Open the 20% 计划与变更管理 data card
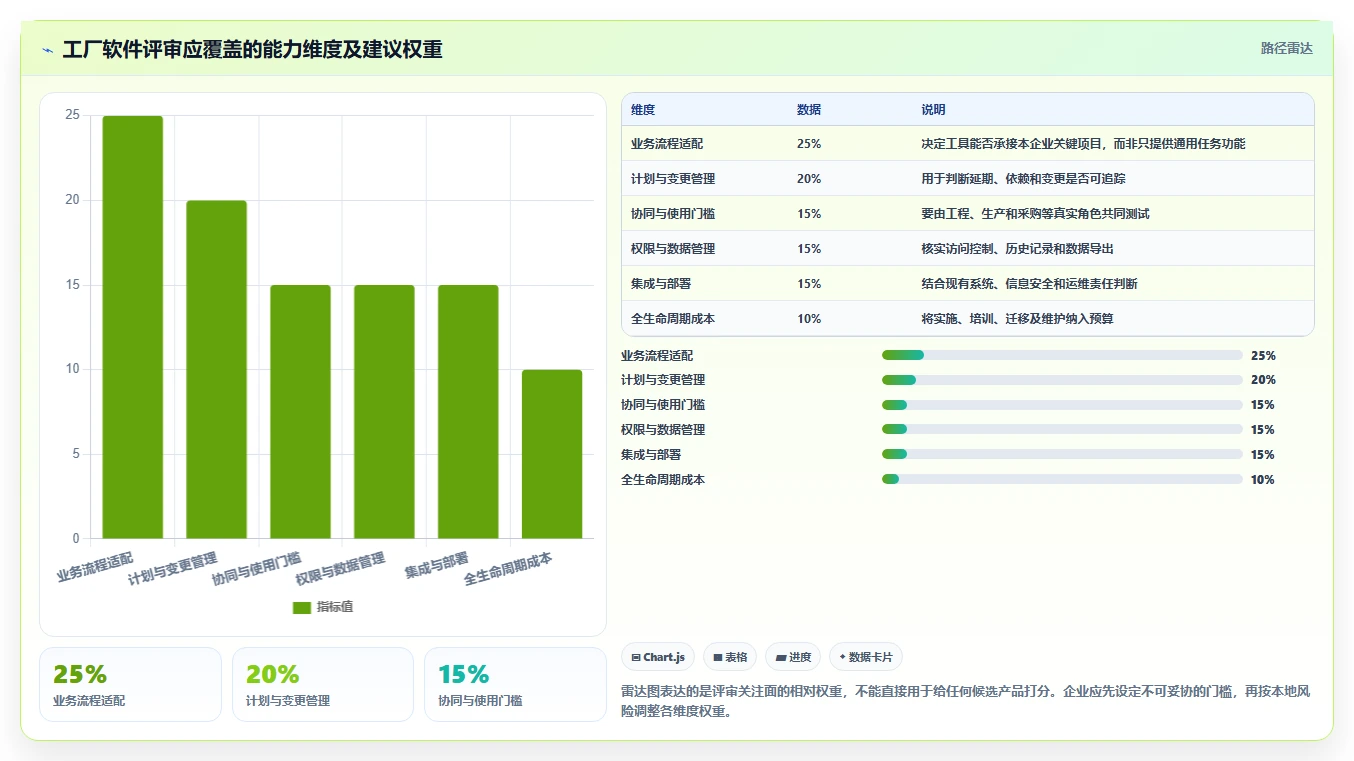Screen dimensions: 1354x761 click(323, 684)
